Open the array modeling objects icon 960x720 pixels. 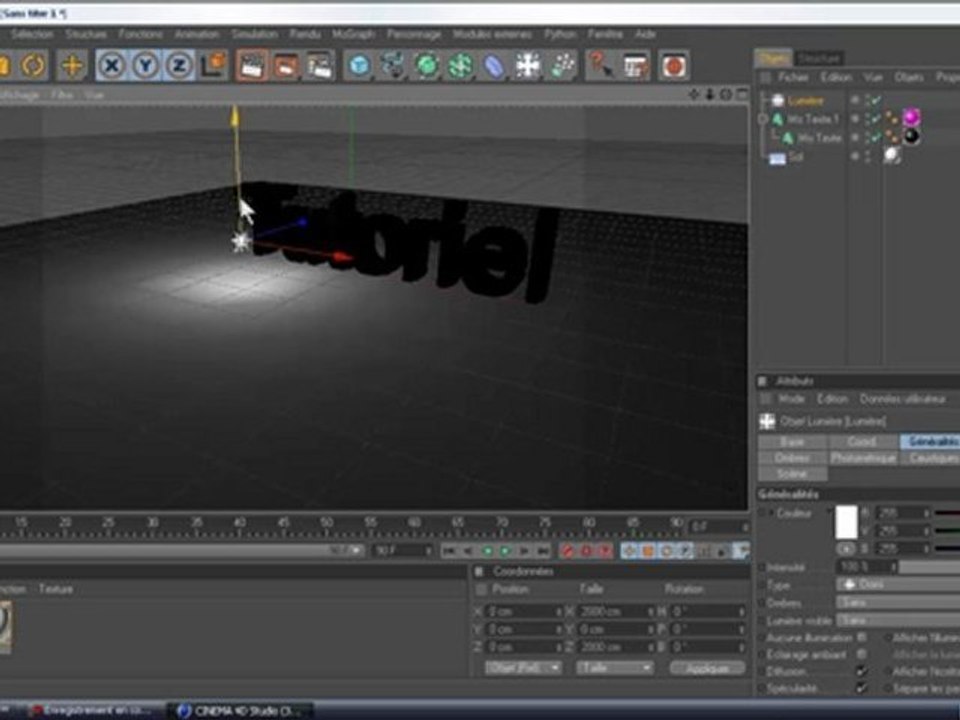[460, 66]
